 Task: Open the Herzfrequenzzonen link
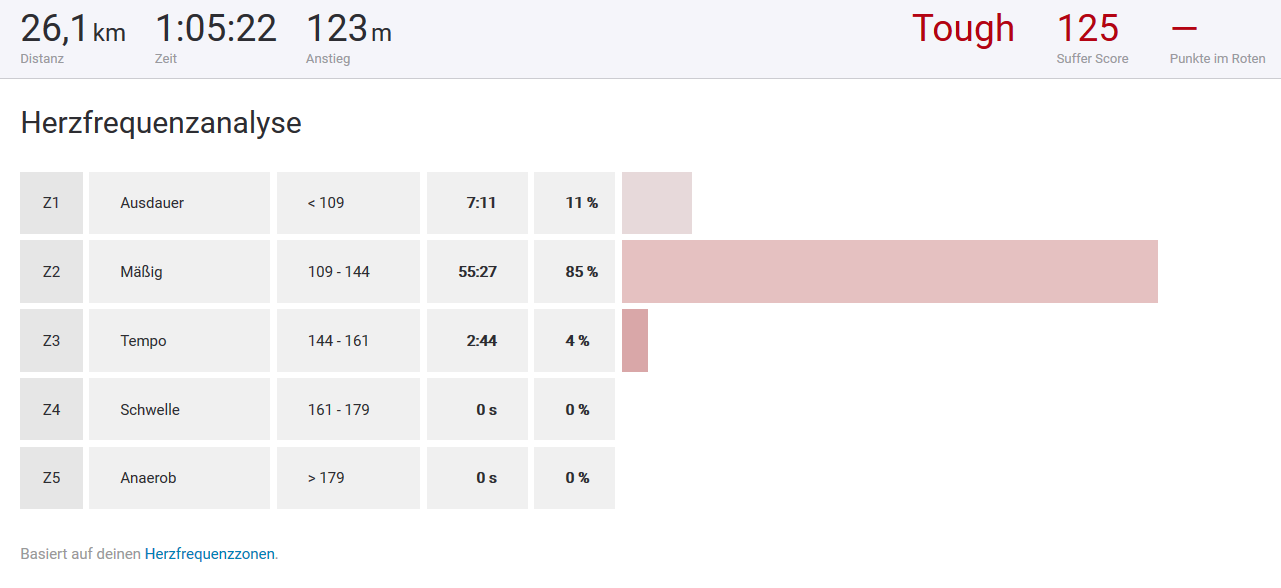coord(209,553)
